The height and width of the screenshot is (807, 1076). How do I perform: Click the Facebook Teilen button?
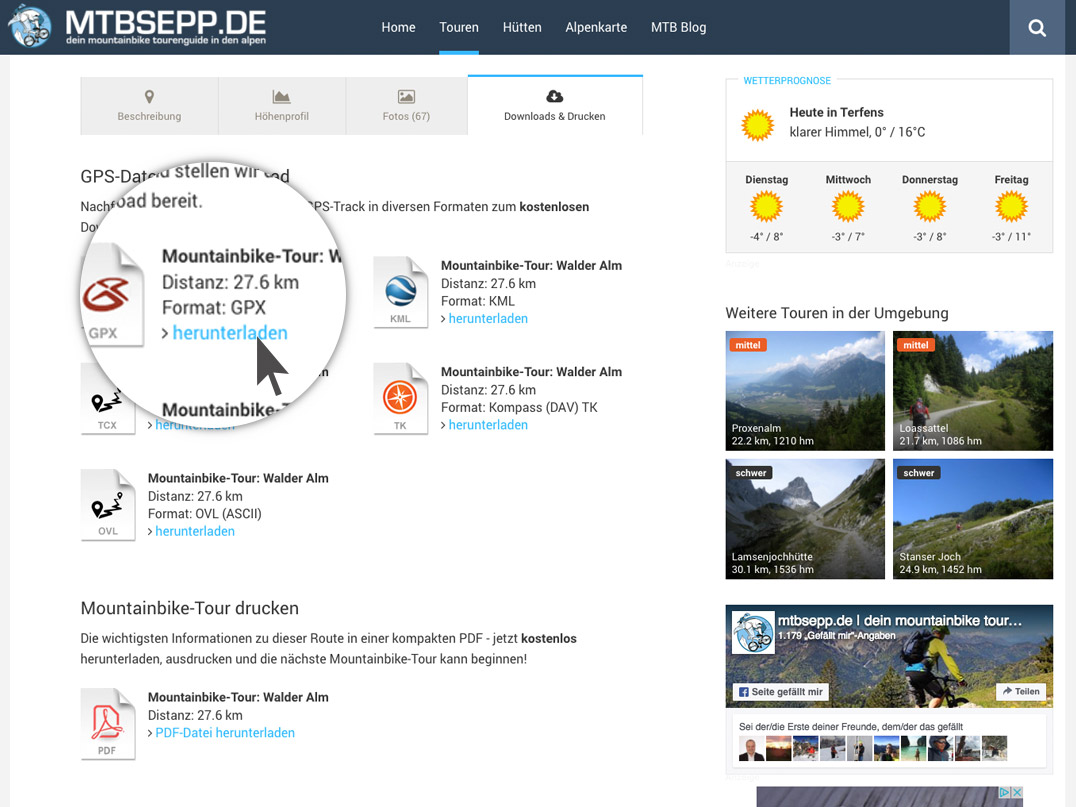(x=1020, y=691)
